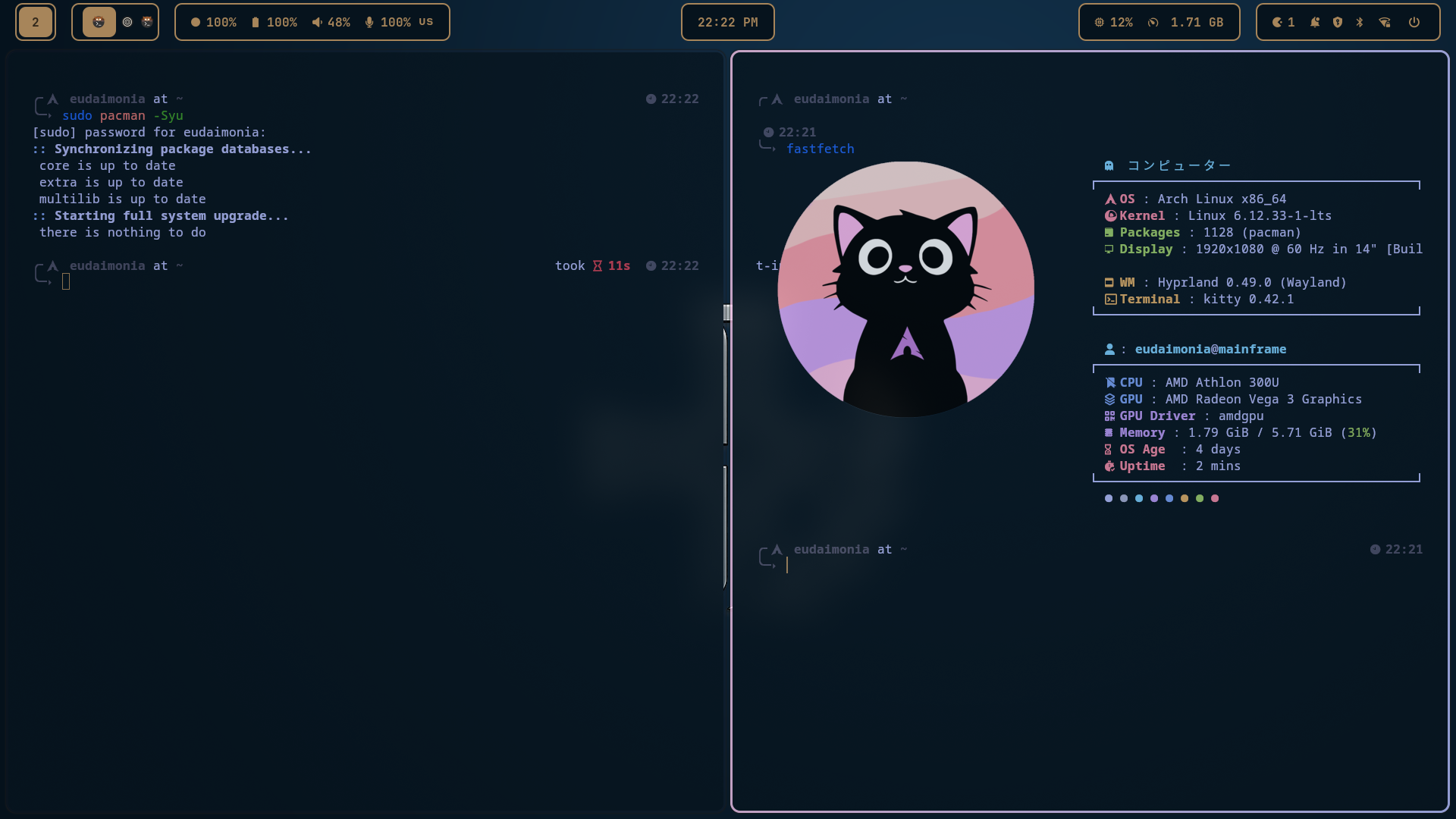Open the calendar by clicking 22:22 PM clock
Viewport: 1456px width, 819px height.
click(727, 22)
